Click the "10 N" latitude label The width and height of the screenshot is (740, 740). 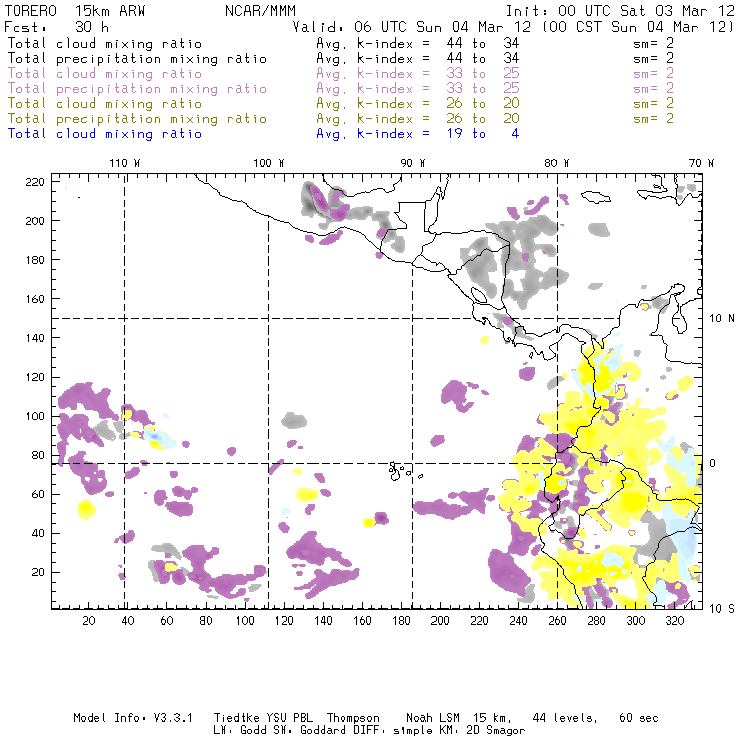pyautogui.click(x=722, y=319)
